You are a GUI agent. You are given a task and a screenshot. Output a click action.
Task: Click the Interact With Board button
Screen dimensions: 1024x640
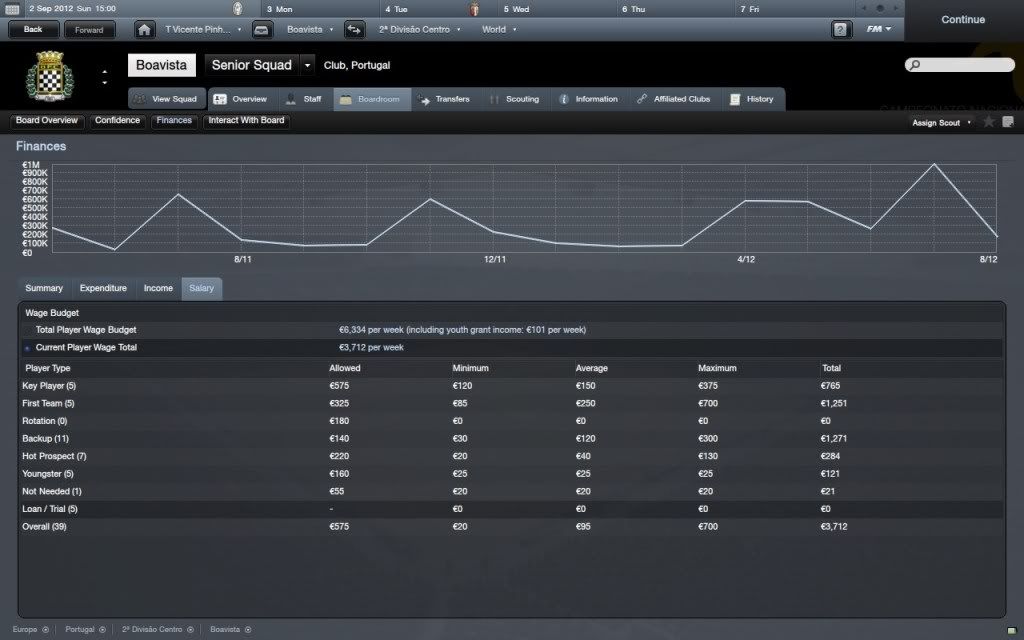(246, 121)
